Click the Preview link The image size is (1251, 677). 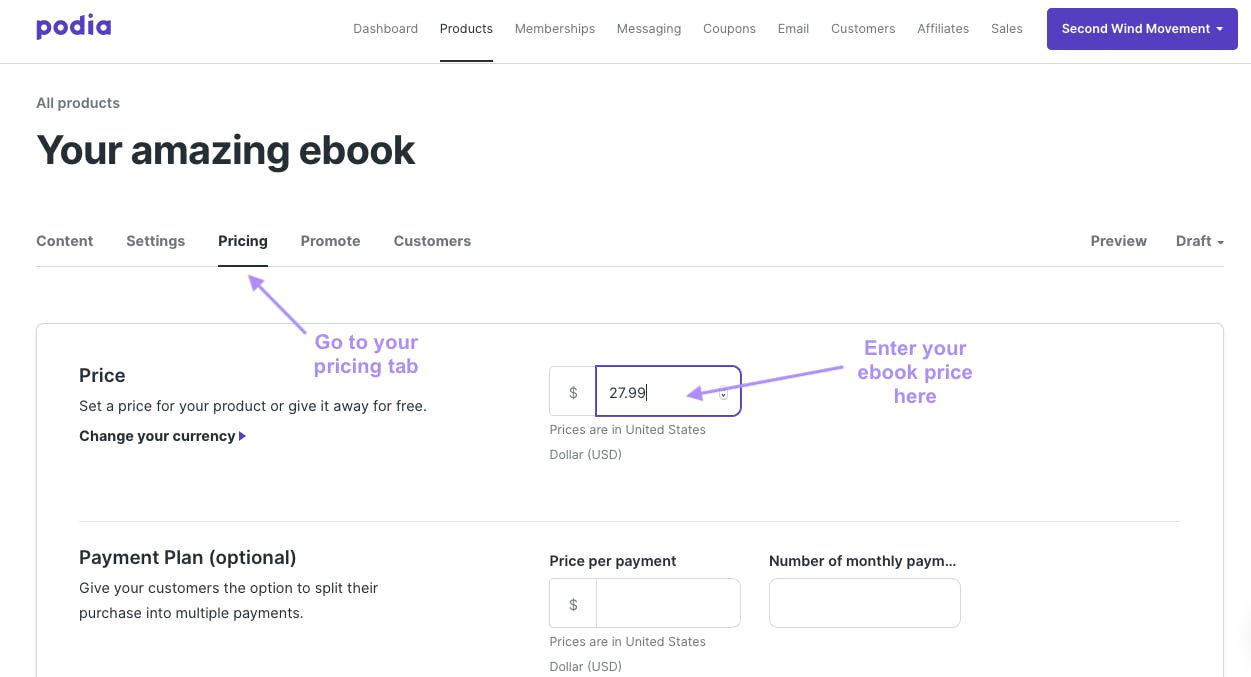coord(1118,241)
